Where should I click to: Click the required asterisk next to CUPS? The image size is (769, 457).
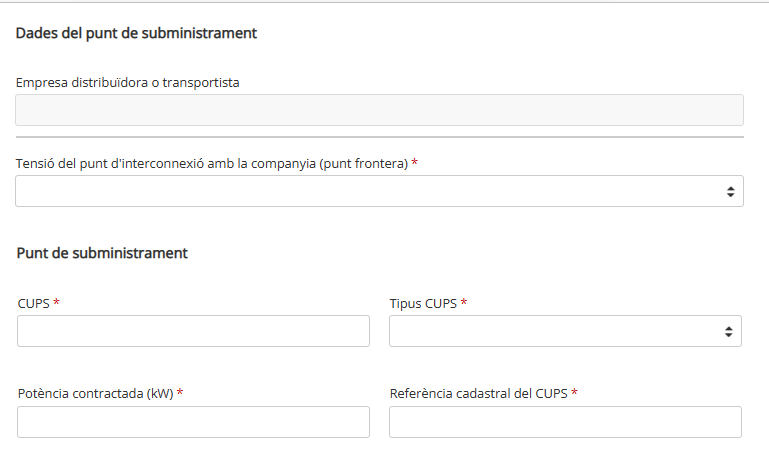pyautogui.click(x=56, y=302)
